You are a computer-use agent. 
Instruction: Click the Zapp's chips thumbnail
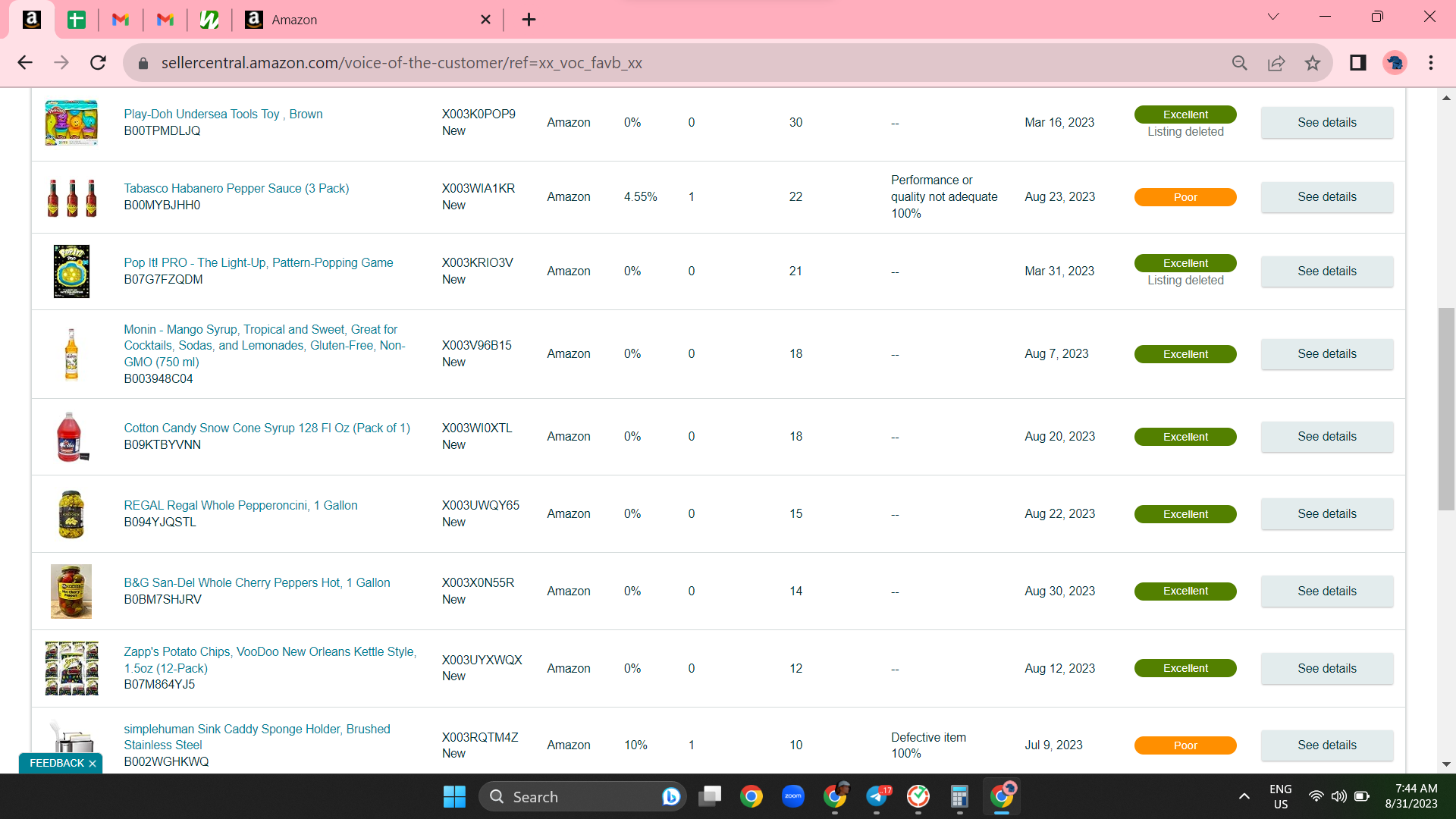(72, 669)
